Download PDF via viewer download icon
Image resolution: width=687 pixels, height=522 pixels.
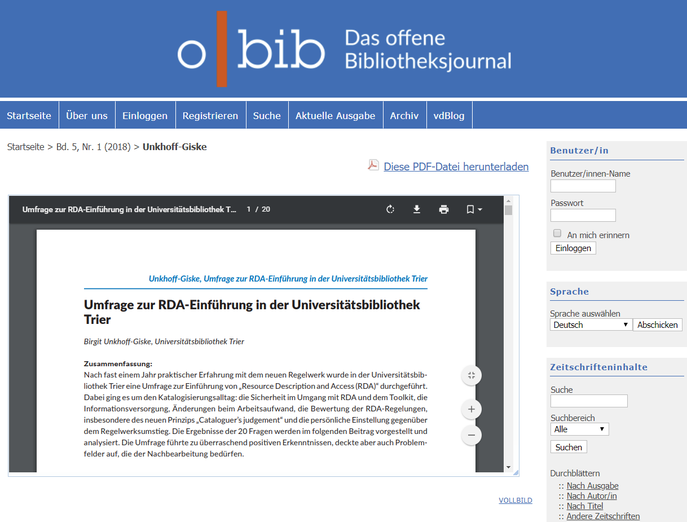[x=417, y=210]
